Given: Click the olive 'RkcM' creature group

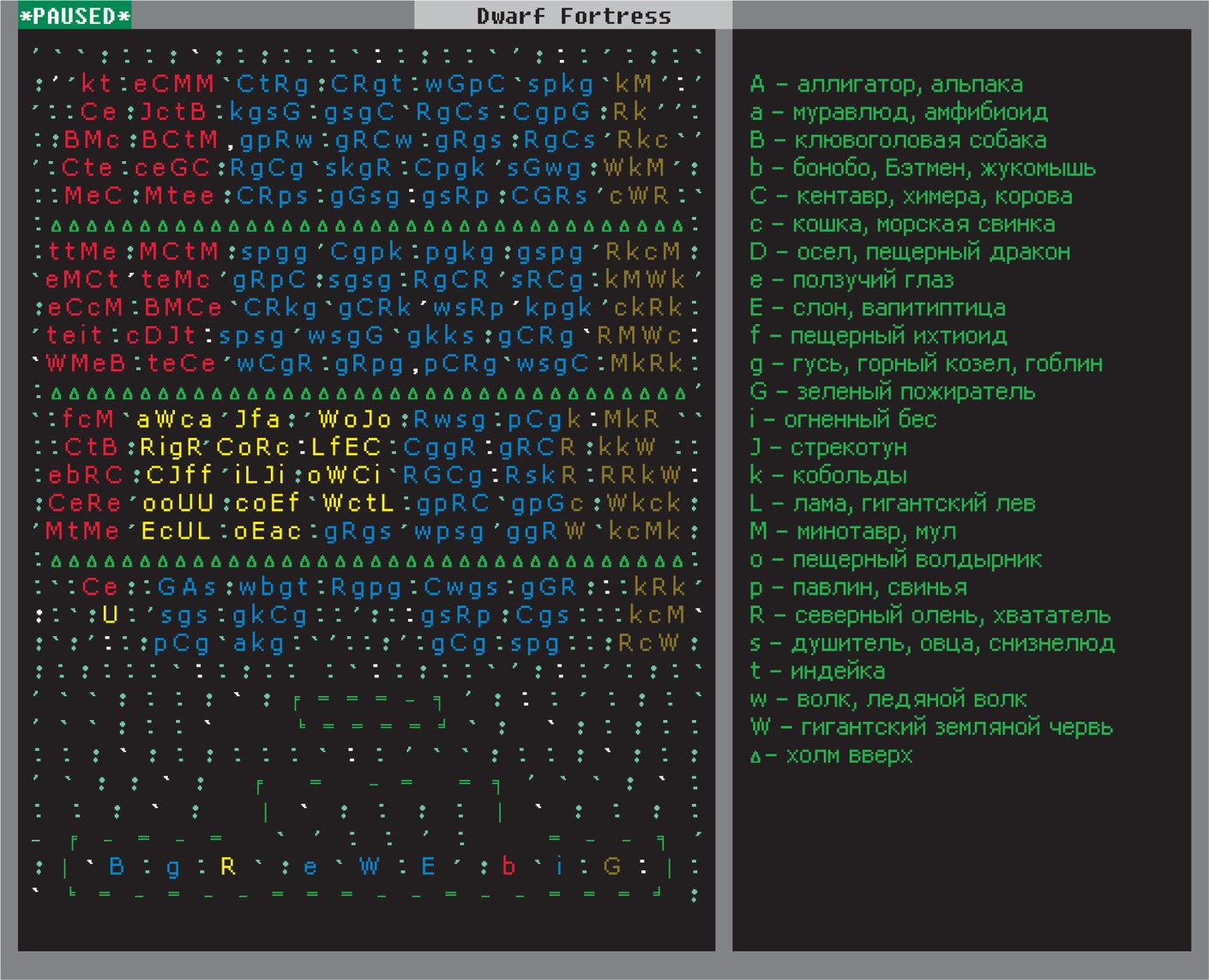Looking at the screenshot, I should tap(643, 252).
